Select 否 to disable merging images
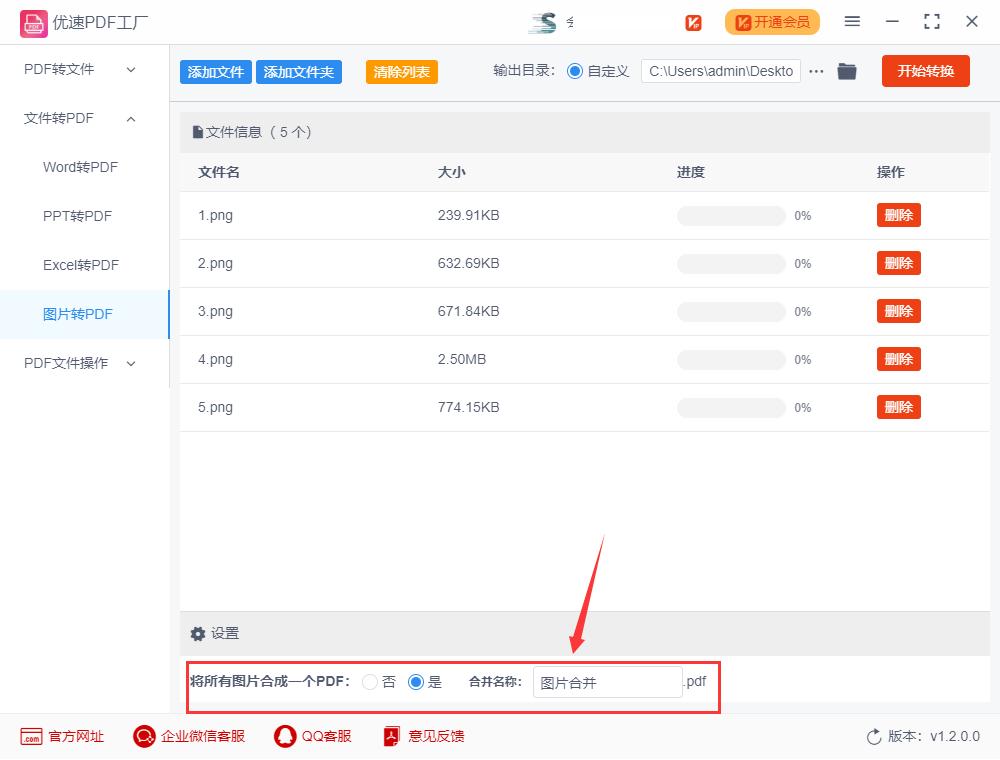This screenshot has height=760, width=1000. [369, 682]
